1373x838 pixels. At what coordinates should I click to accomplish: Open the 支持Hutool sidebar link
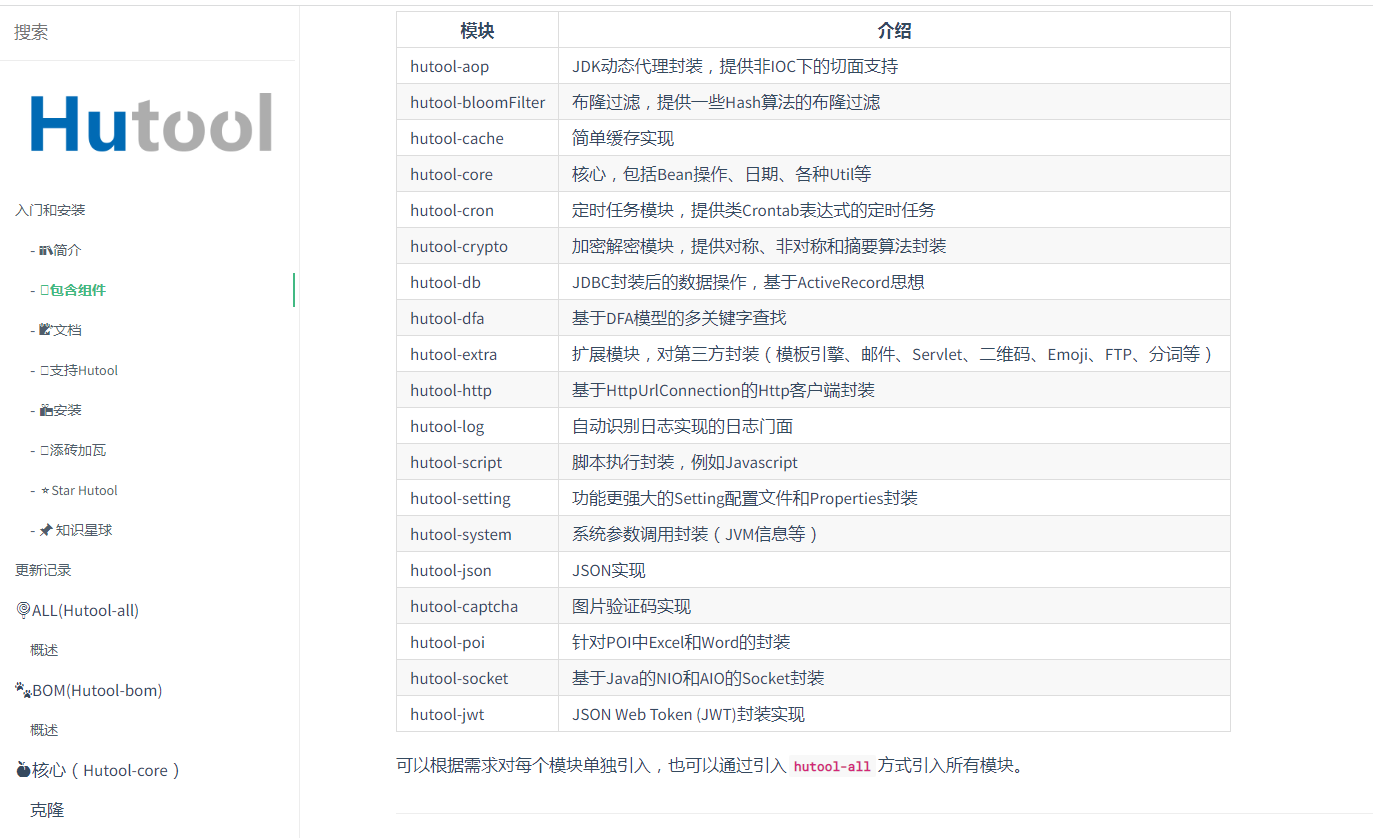click(79, 370)
